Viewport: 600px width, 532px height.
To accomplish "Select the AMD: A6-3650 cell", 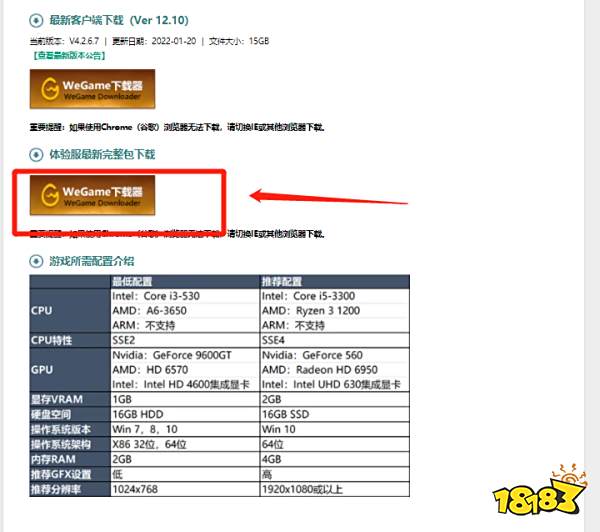I will (185, 311).
